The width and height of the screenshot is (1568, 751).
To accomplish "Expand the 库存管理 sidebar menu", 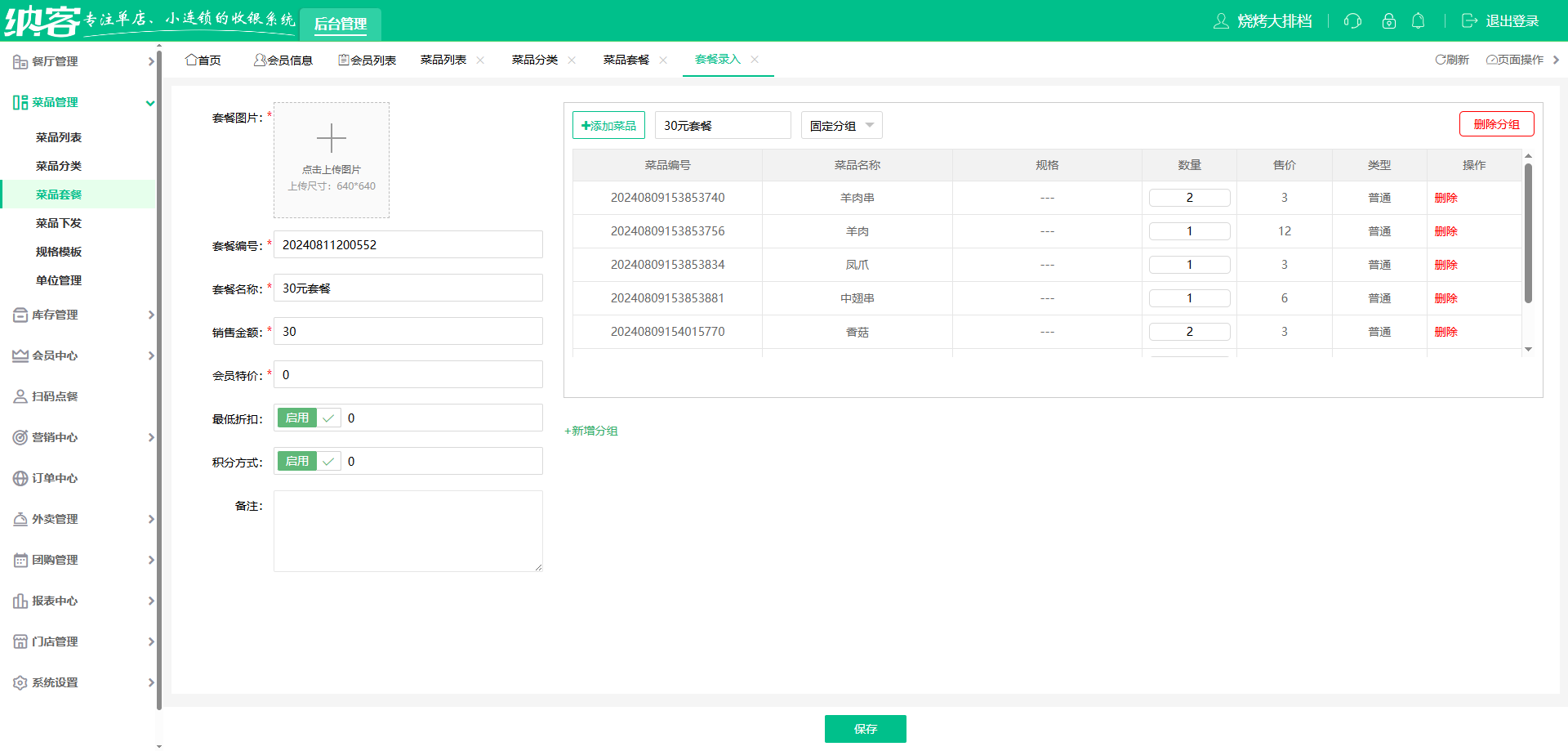I will coord(82,315).
